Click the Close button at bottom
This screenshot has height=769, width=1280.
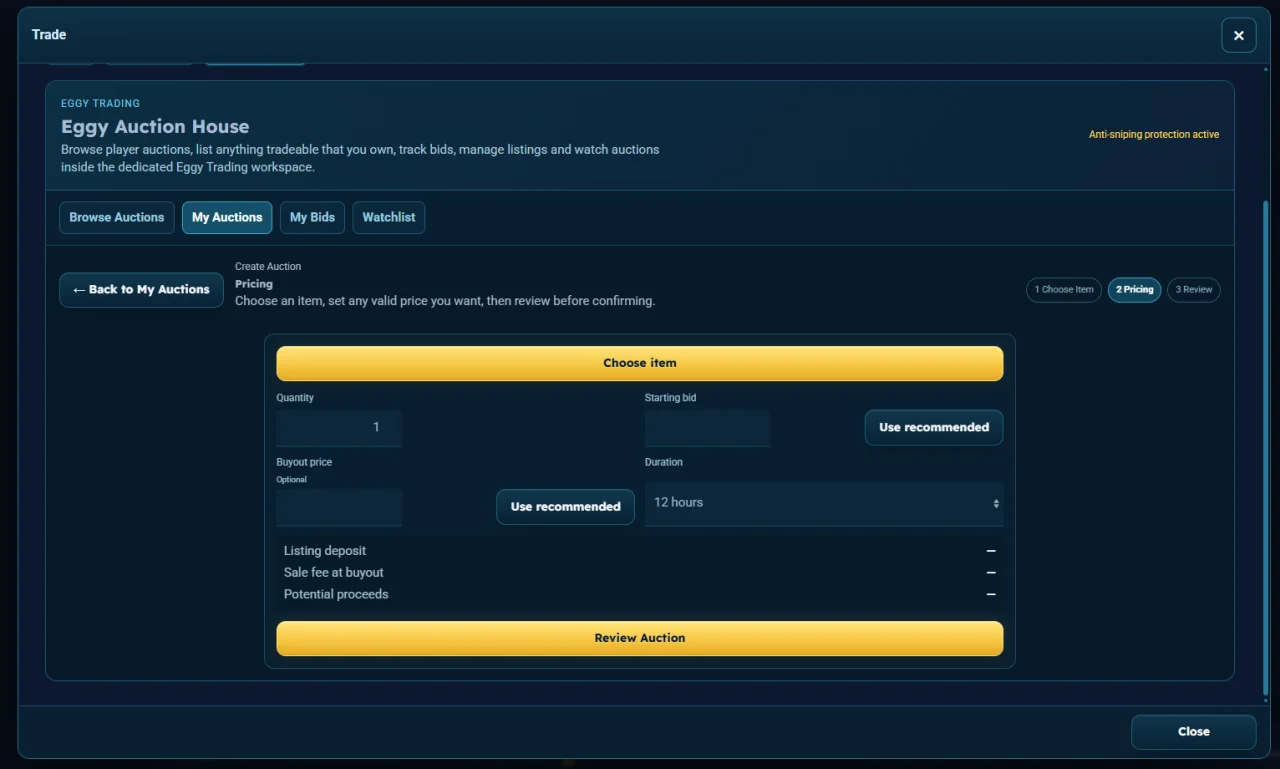coord(1193,732)
